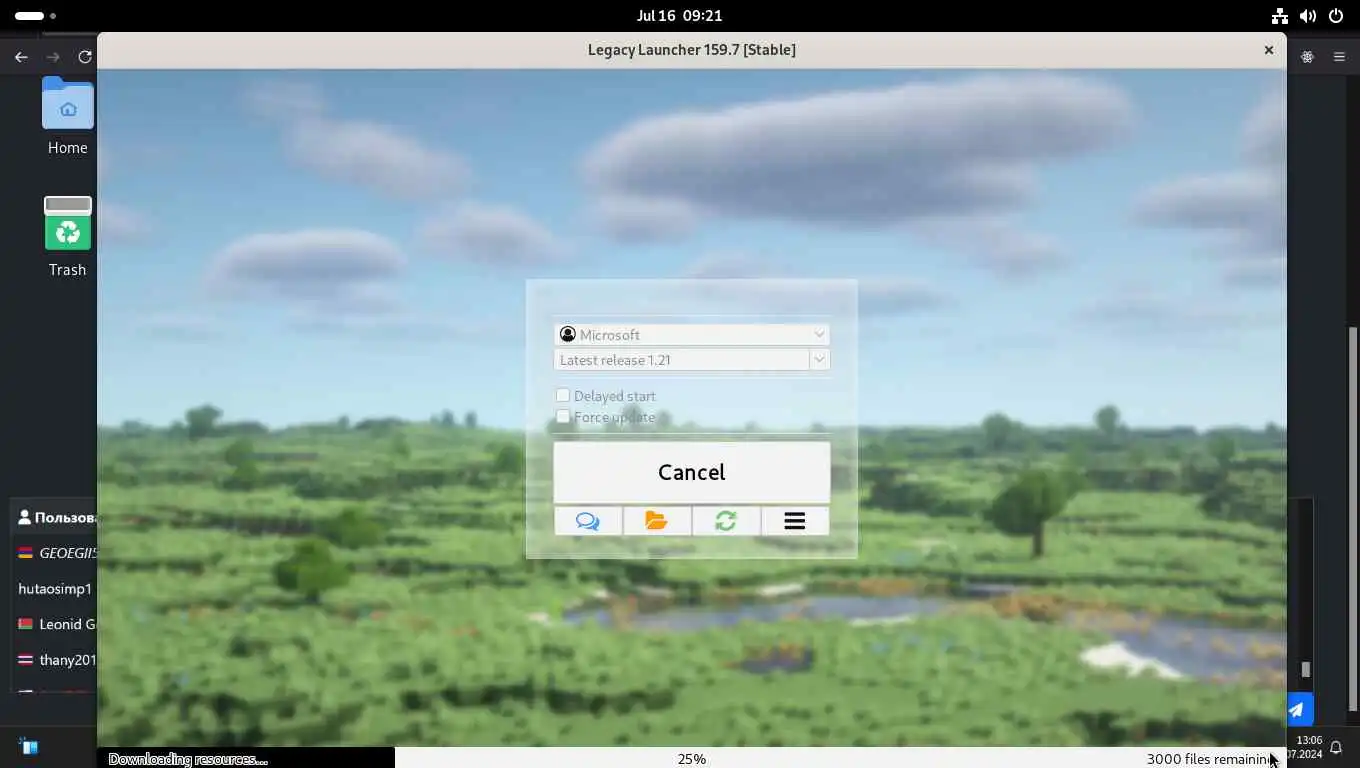Click the user icon beside Пользова heading
1360x768 pixels.
[x=25, y=517]
